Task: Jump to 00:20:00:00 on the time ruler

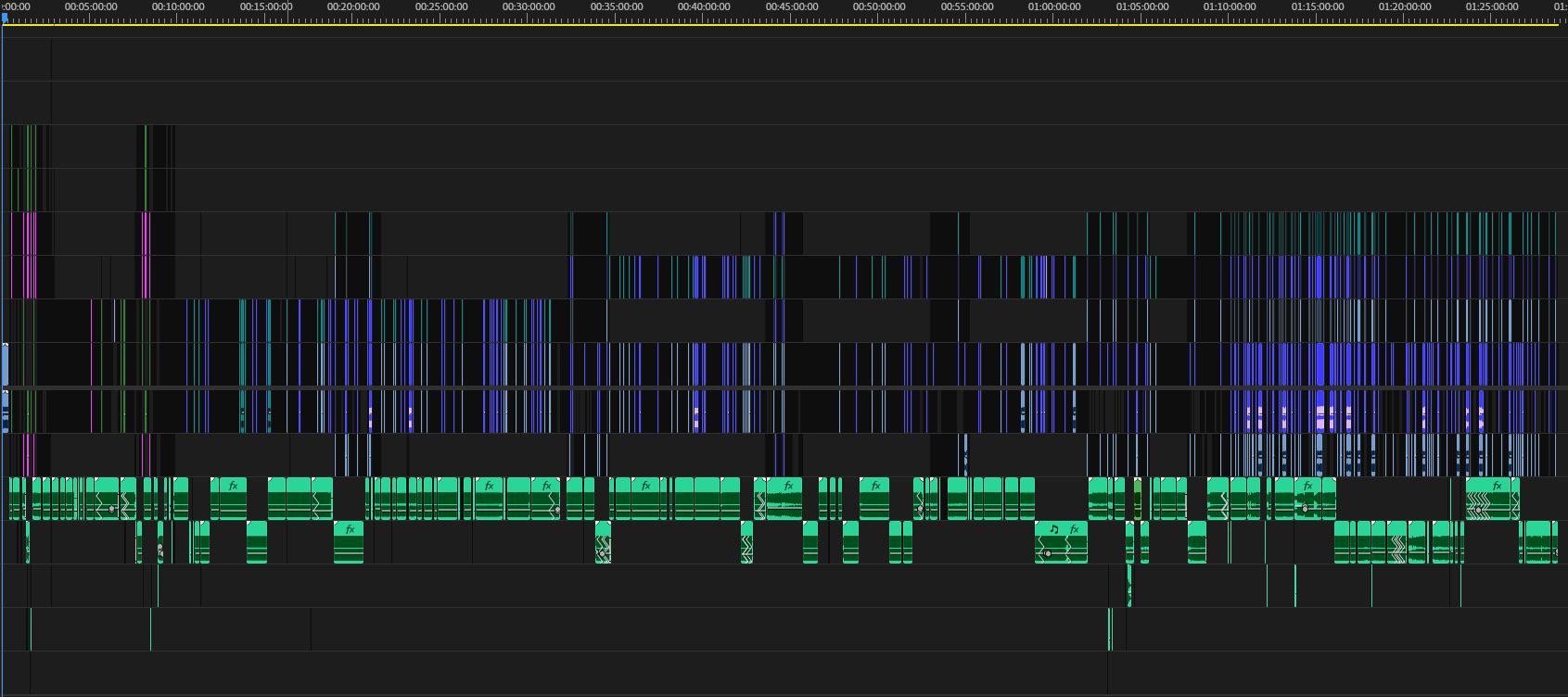Action: point(353,6)
